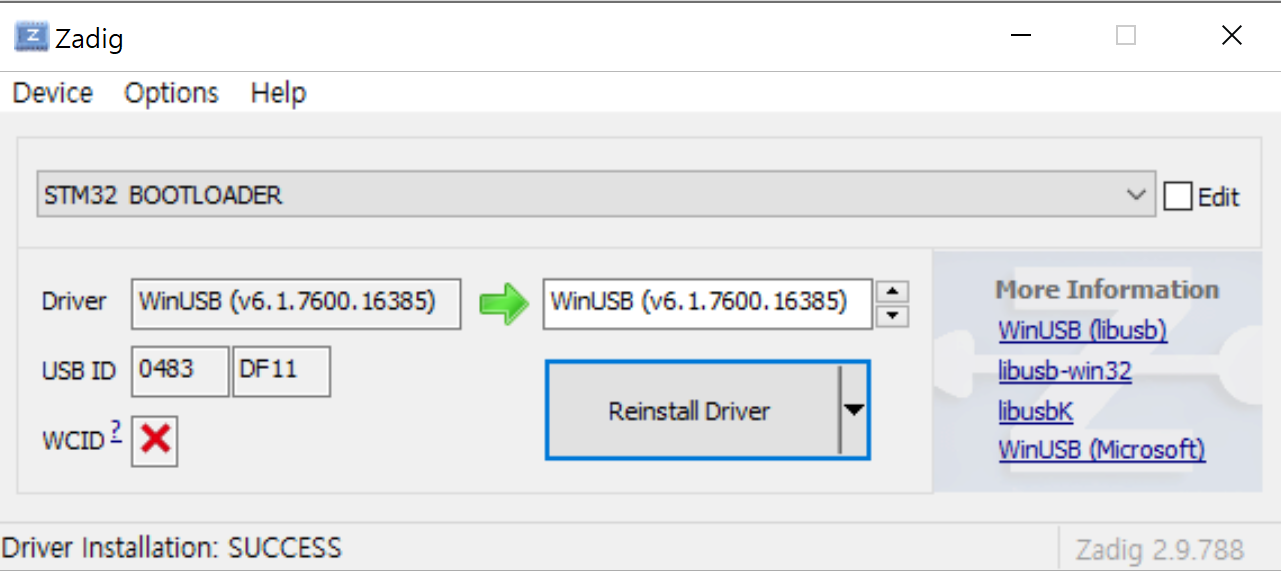This screenshot has width=1281, height=571.
Task: Click the USB ID 0483 vendor field
Action: [180, 371]
